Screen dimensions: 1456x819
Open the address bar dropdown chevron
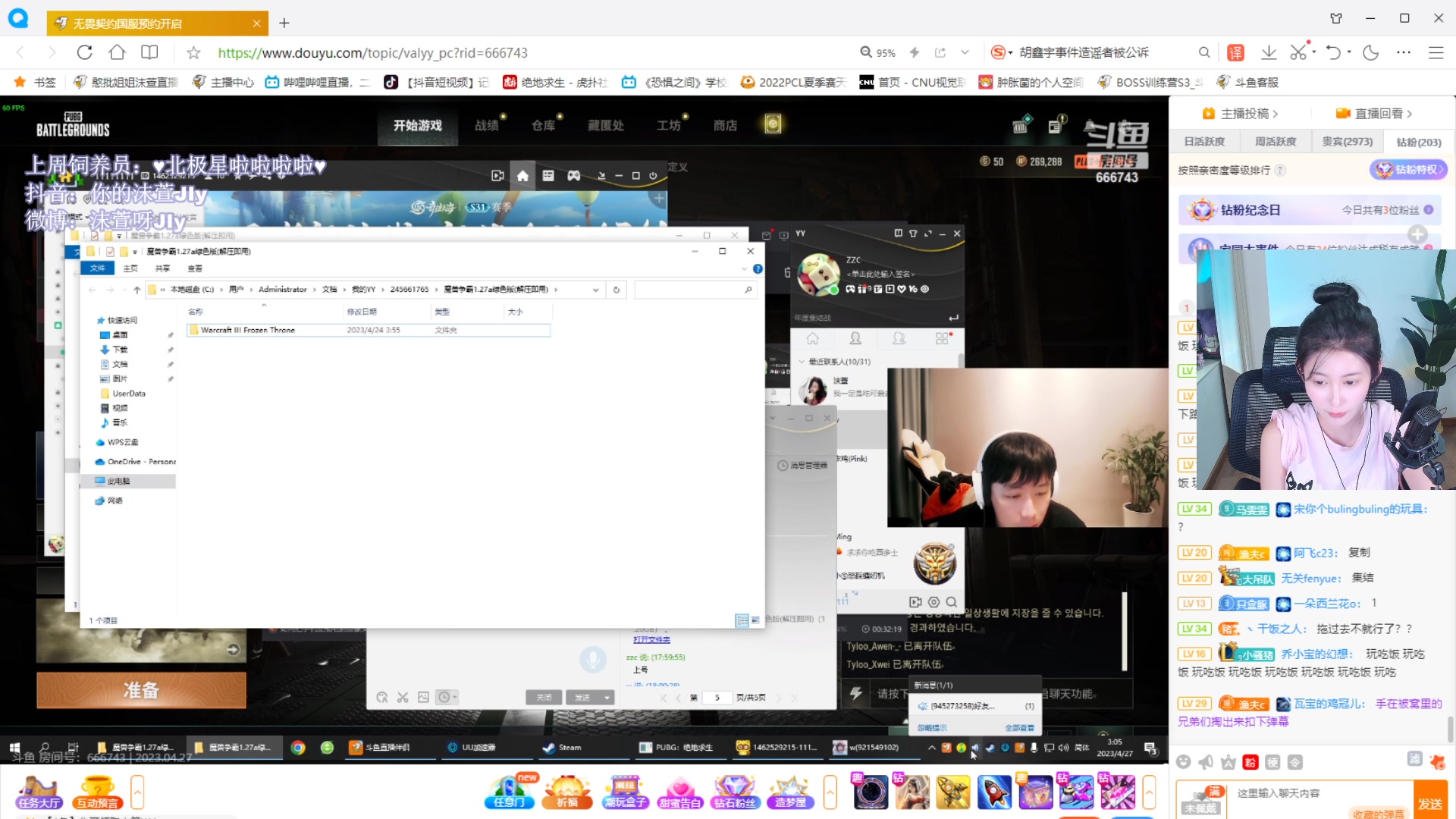tap(965, 52)
